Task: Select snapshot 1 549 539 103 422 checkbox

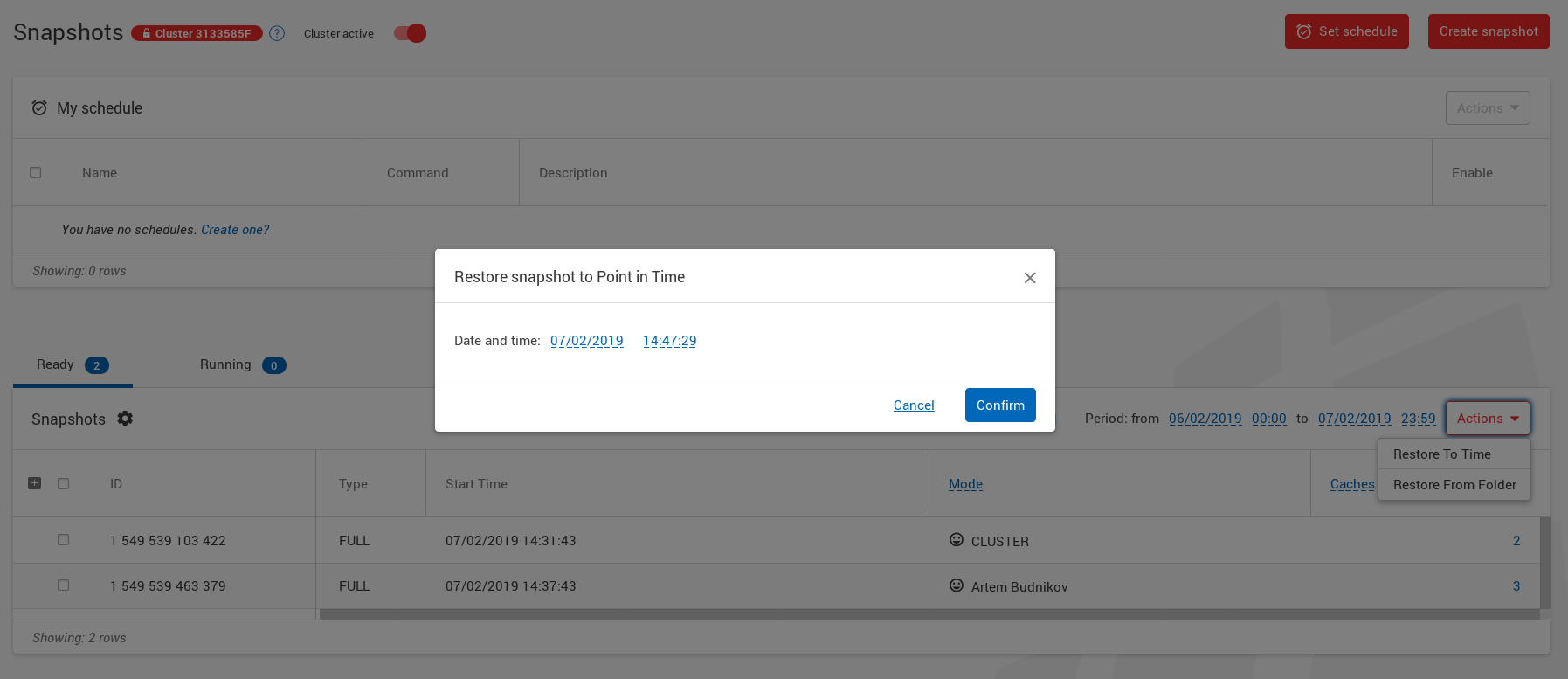Action: point(63,540)
